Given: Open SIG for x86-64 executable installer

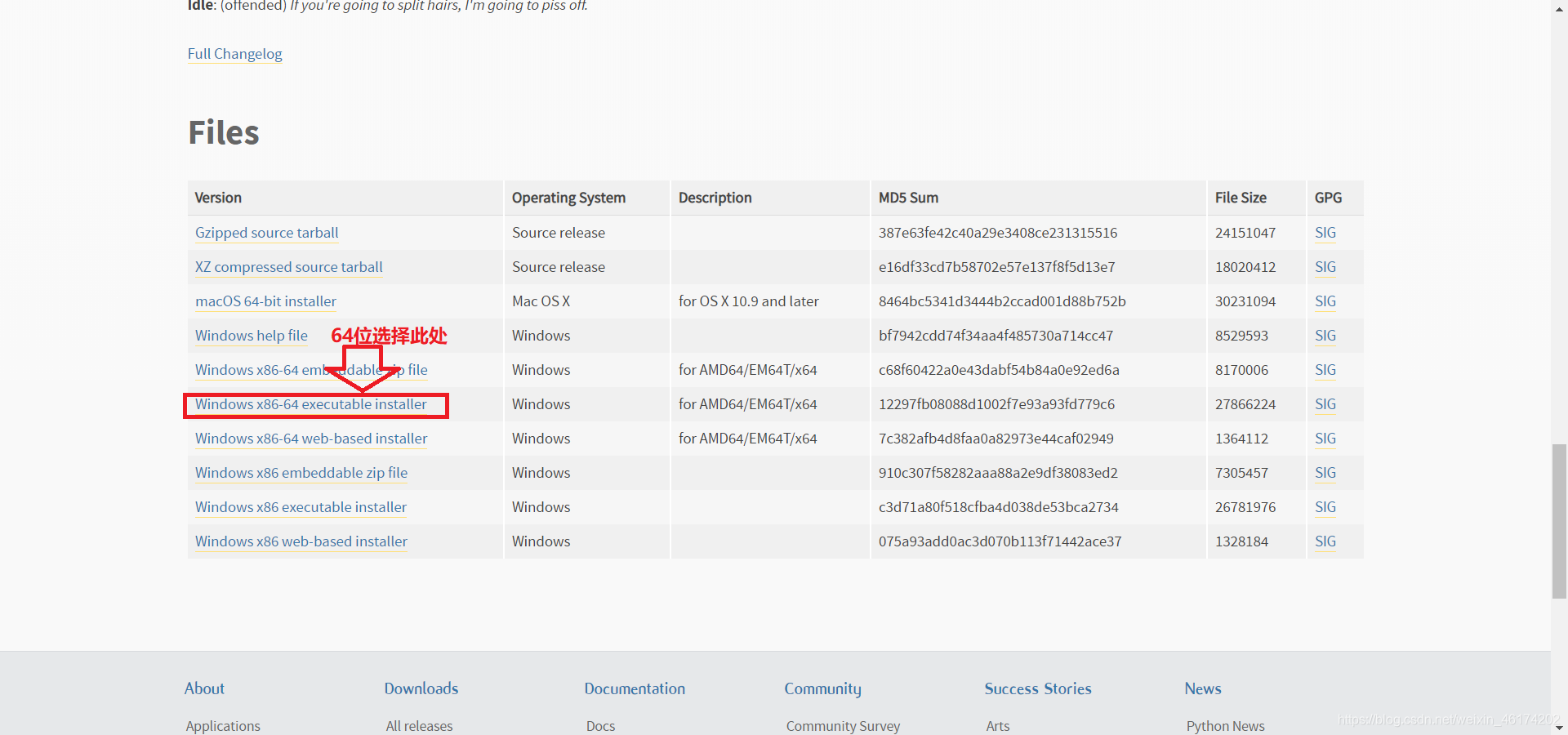Looking at the screenshot, I should [1325, 404].
